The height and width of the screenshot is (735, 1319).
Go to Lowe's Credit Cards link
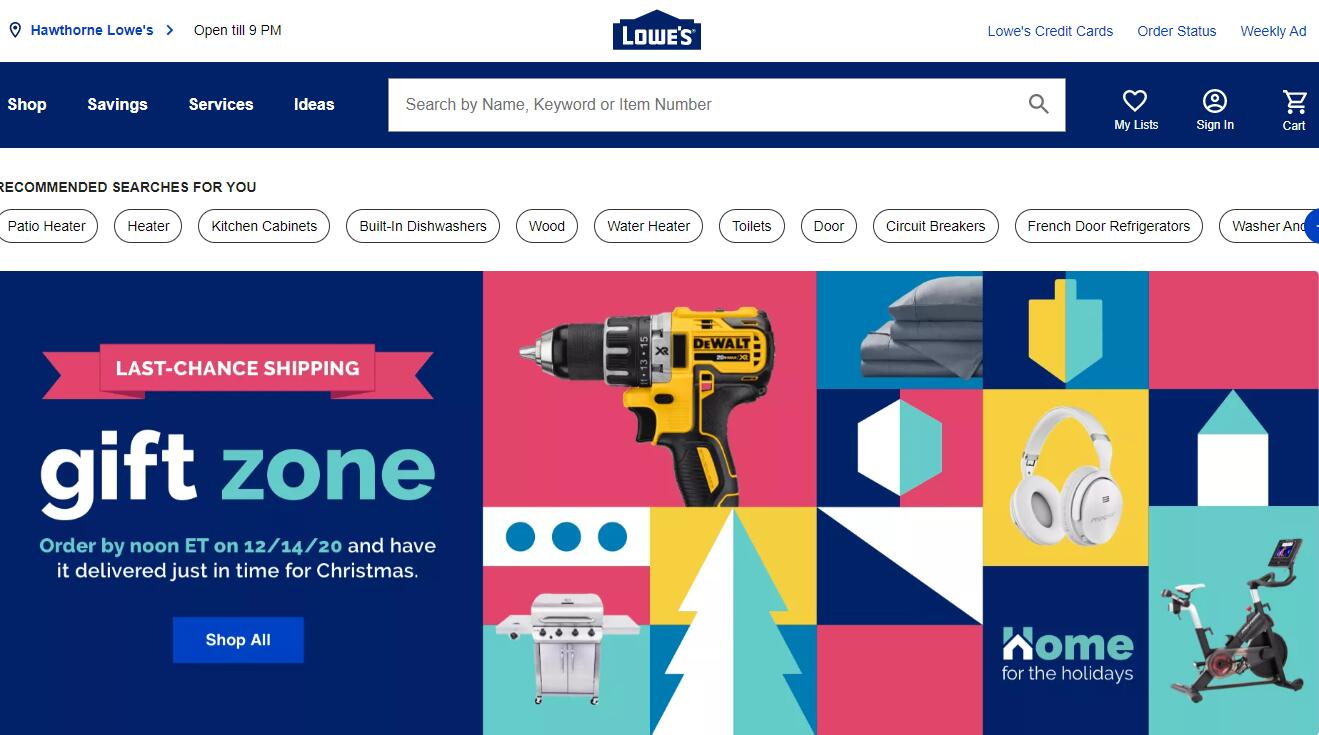(x=1050, y=31)
